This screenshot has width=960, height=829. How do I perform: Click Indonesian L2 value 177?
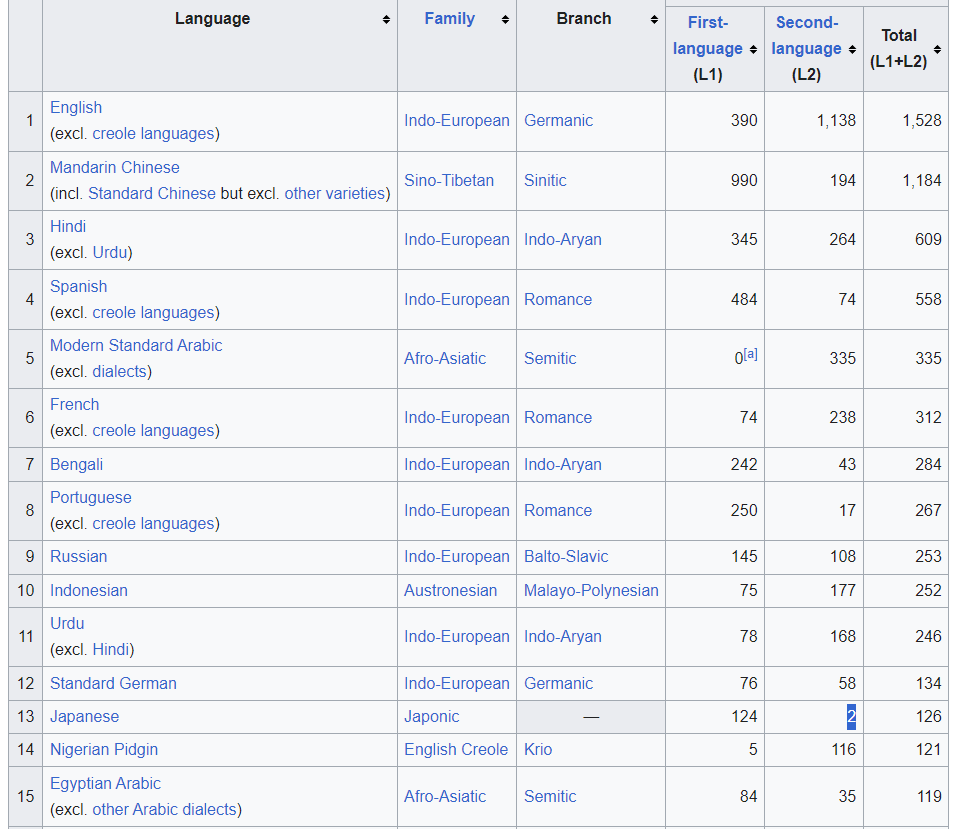point(842,591)
